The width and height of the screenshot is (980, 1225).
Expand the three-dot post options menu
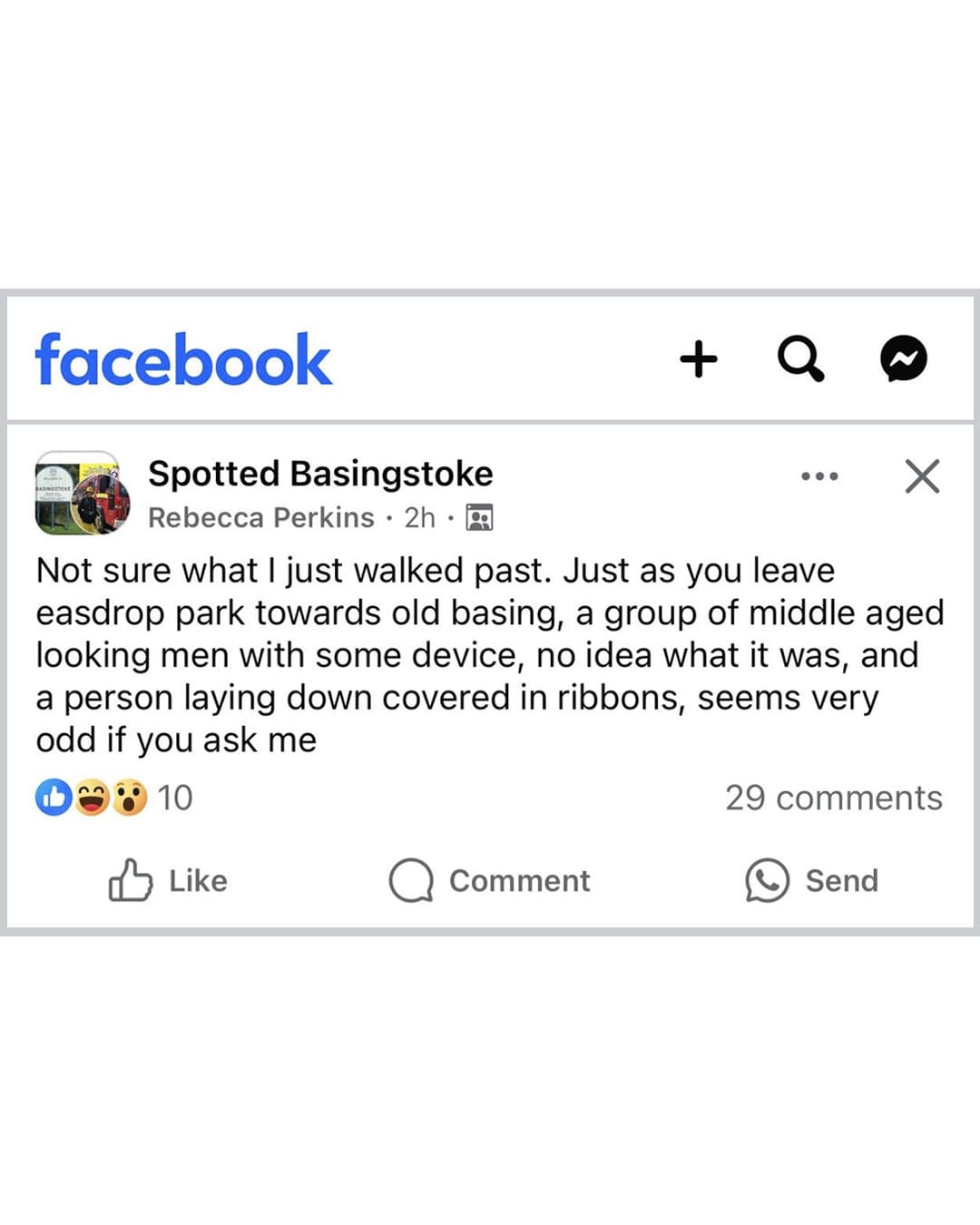pos(819,475)
